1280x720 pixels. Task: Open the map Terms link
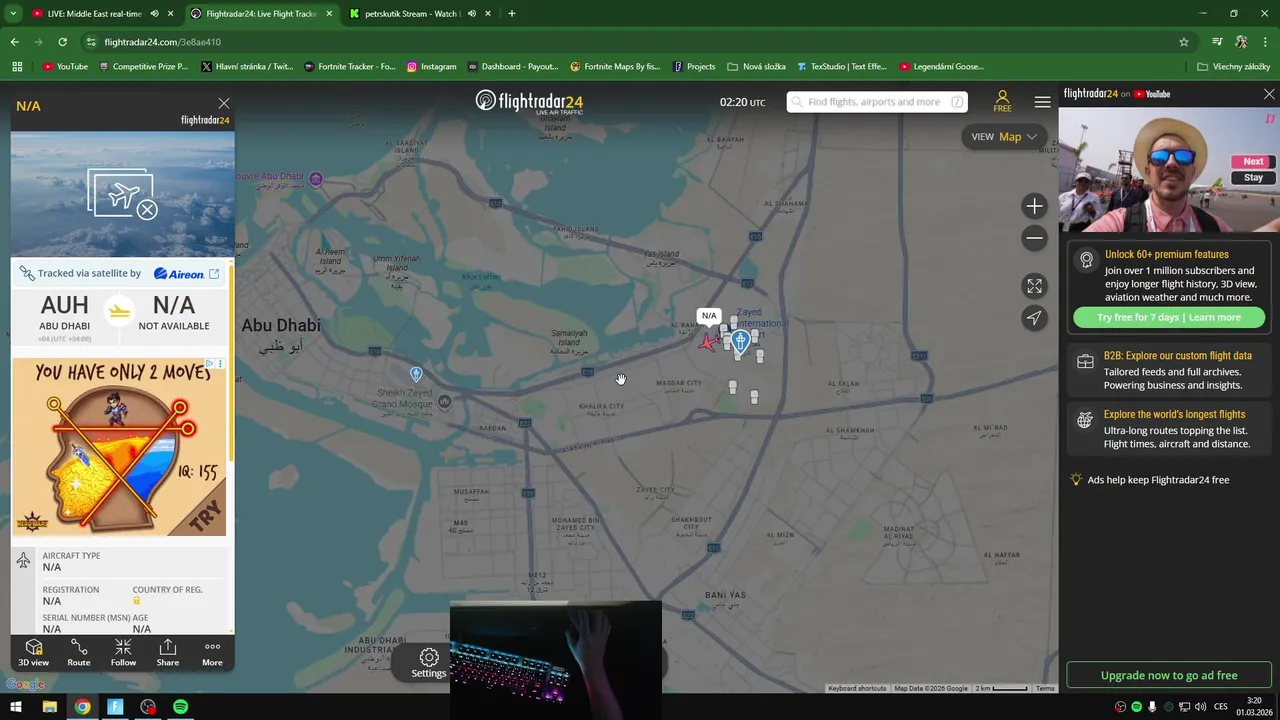pos(1045,688)
